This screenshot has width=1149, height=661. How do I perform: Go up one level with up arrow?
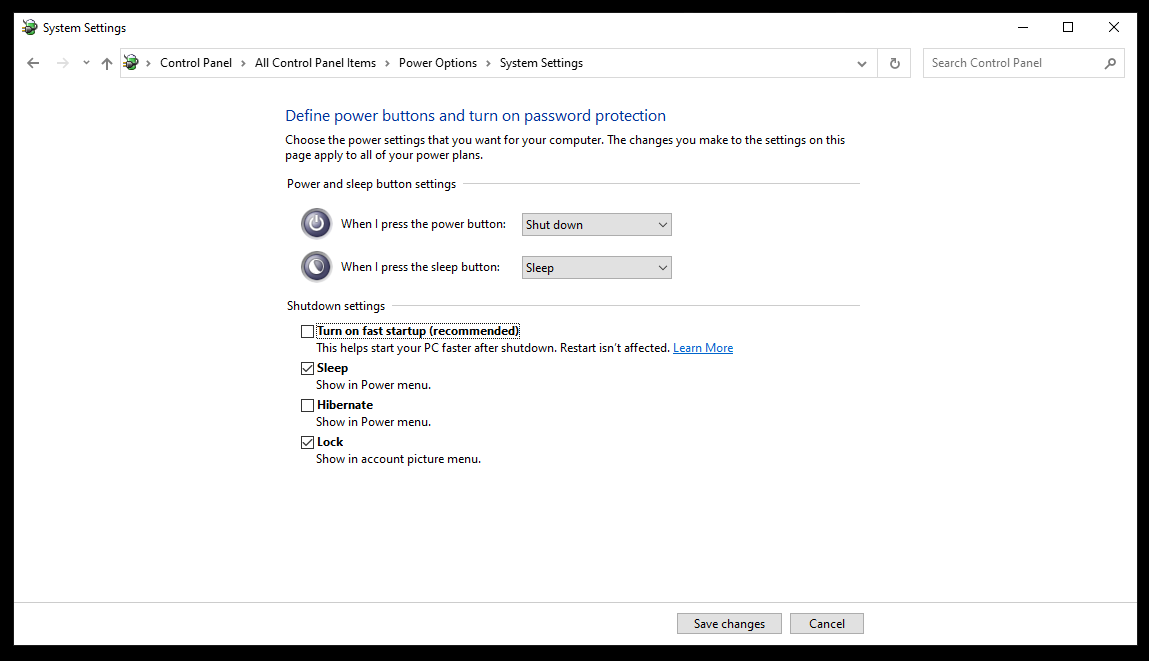tap(107, 63)
